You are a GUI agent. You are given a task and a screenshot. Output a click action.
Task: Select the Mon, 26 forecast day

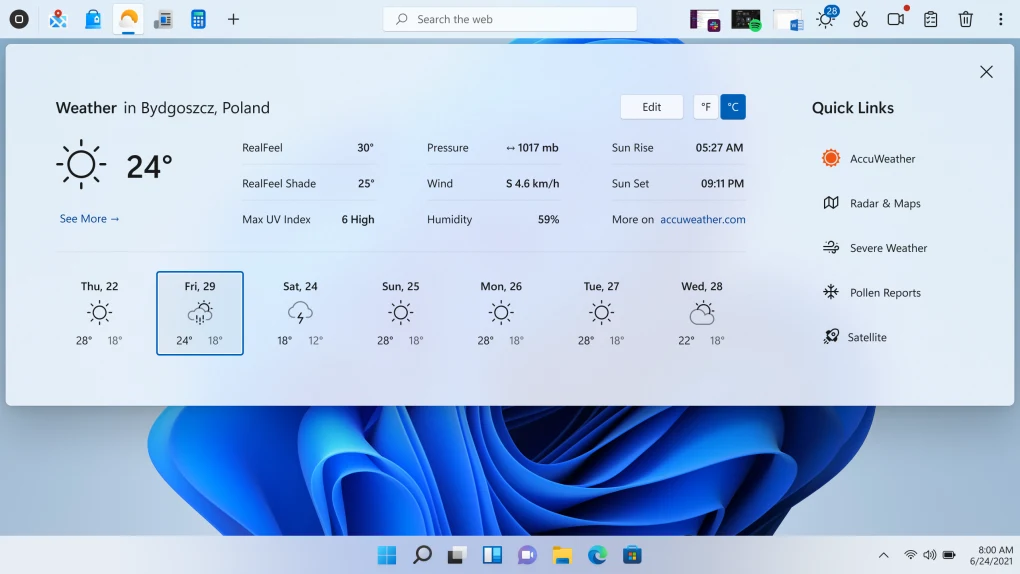pos(501,313)
